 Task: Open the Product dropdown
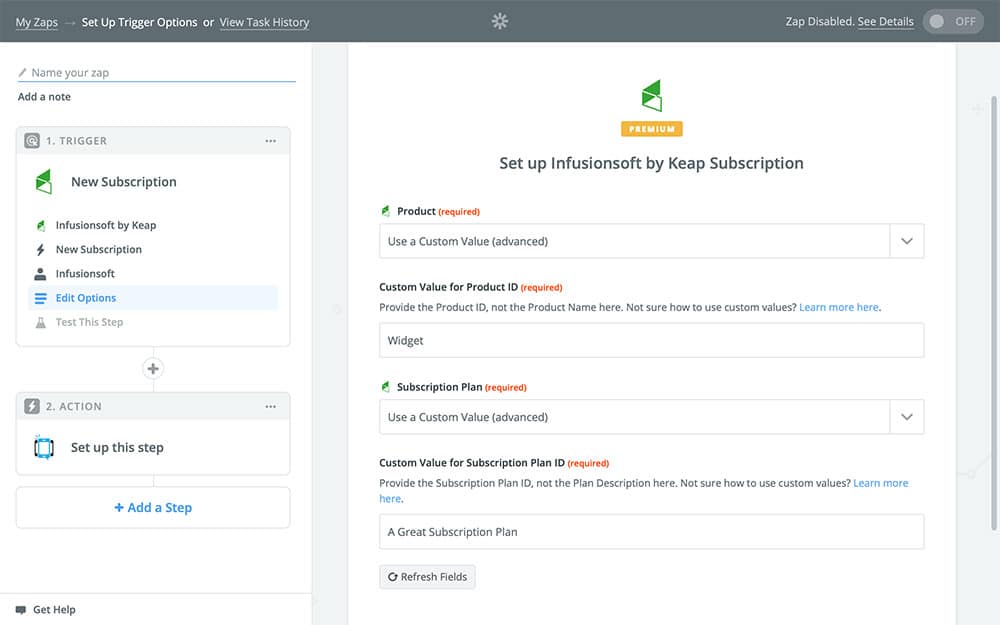click(906, 241)
